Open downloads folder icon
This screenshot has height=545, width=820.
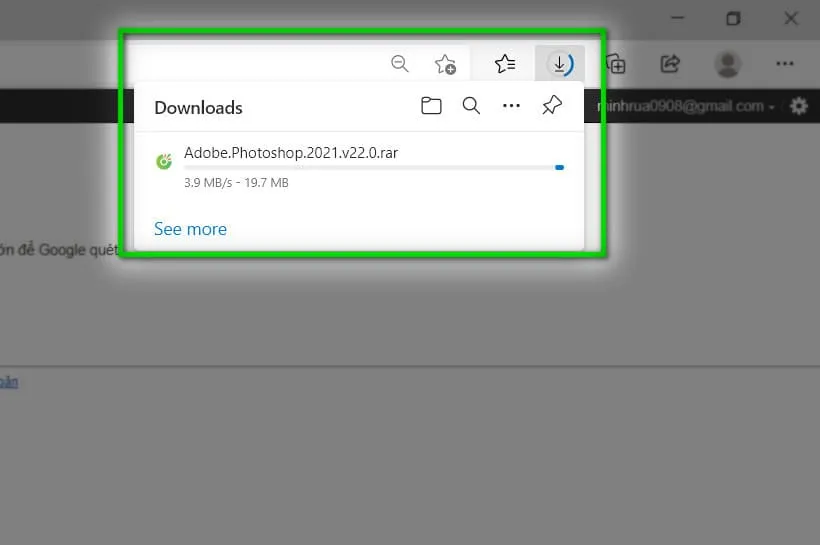click(x=431, y=106)
